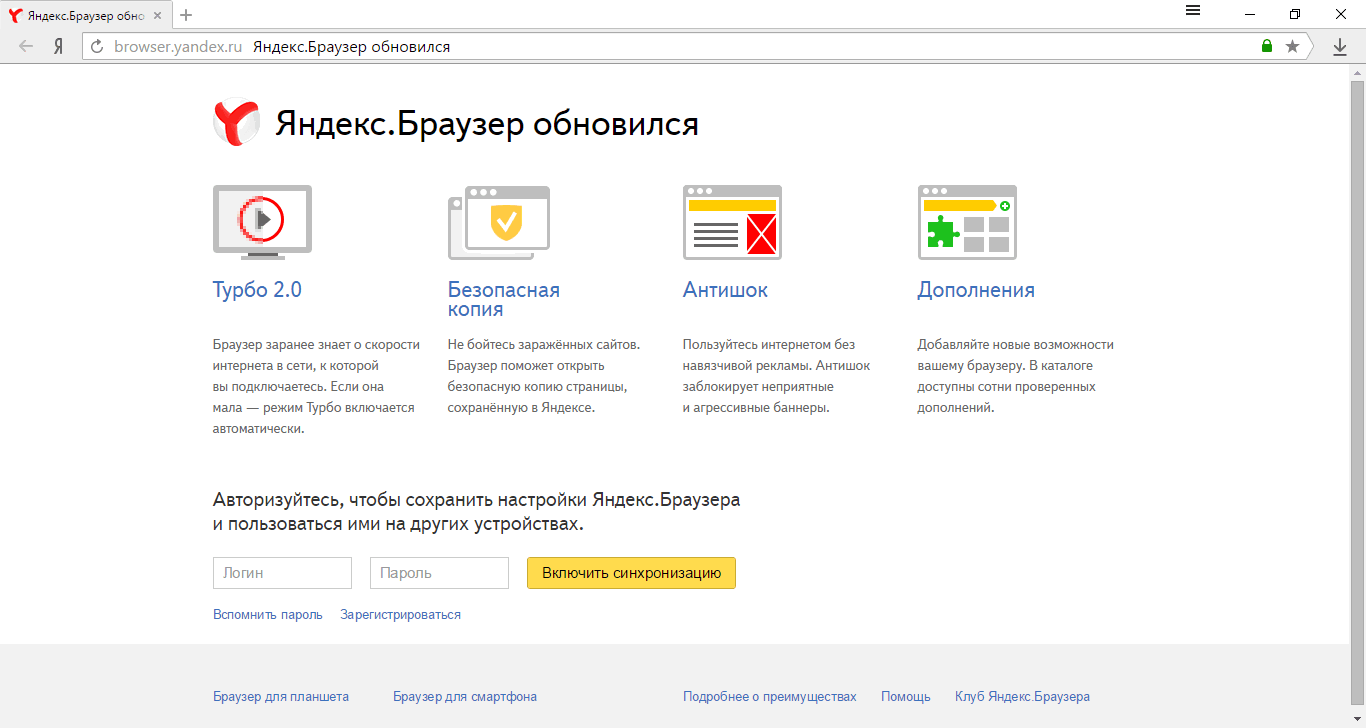Click the green lock security icon
Viewport: 1366px width, 728px height.
[x=1267, y=46]
